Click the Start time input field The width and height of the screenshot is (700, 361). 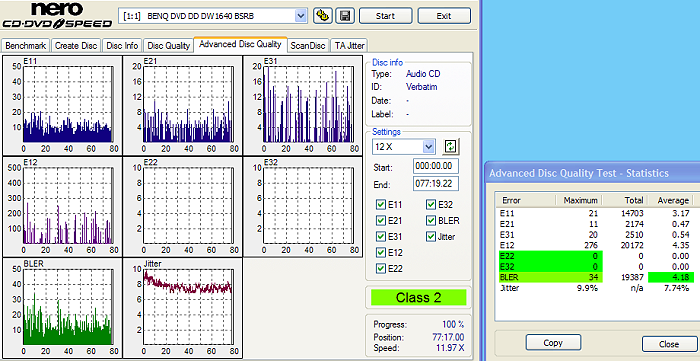[436, 166]
